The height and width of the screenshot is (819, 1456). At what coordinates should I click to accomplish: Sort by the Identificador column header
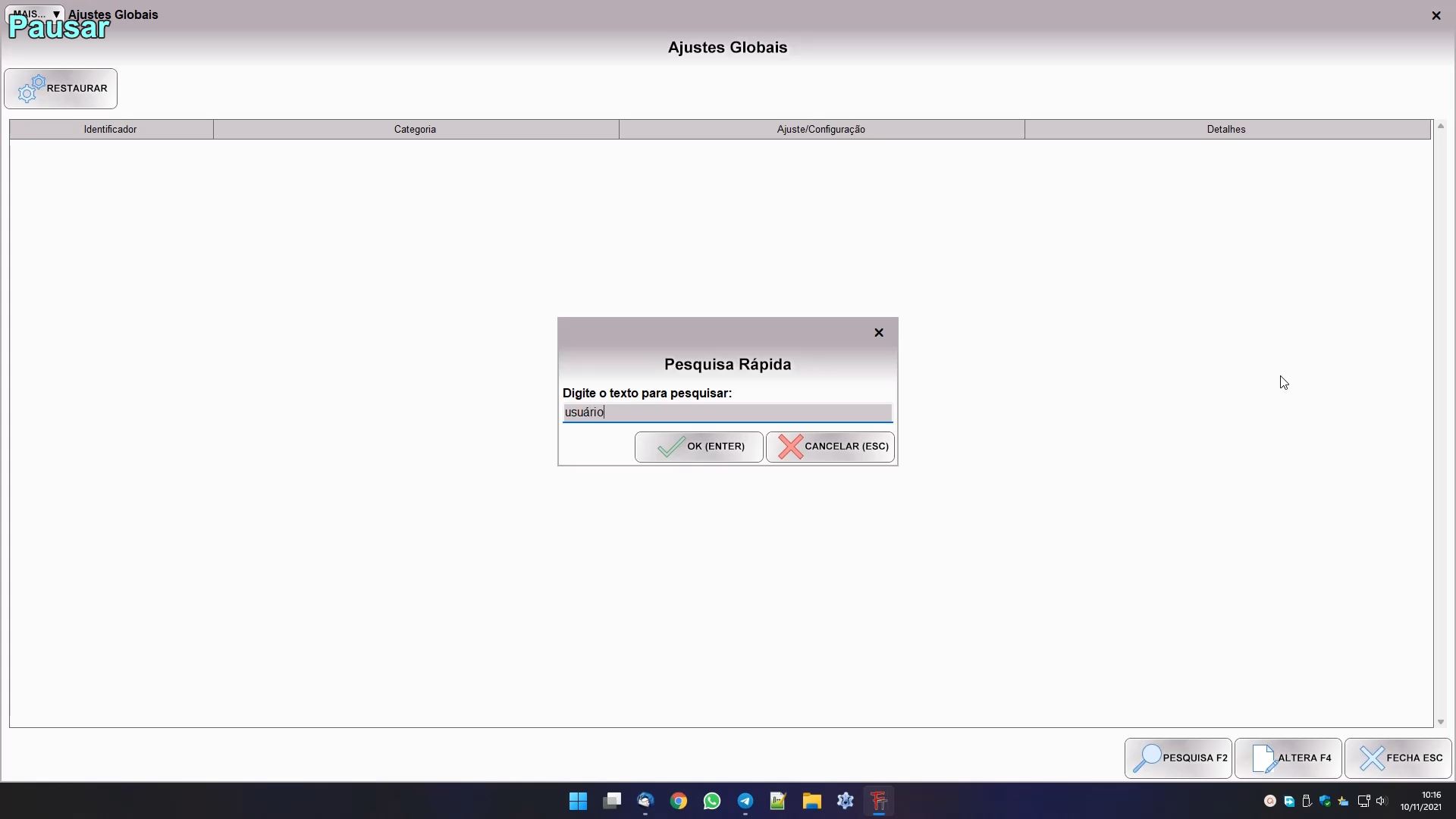[111, 130]
